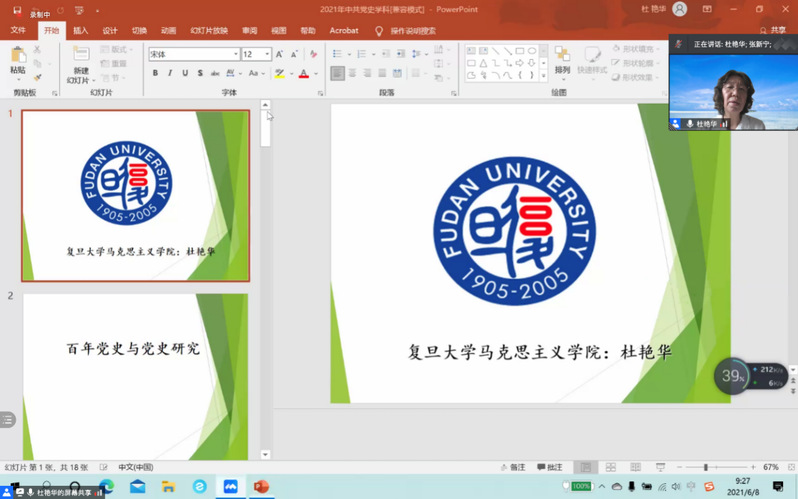Toggle italic formatting
This screenshot has height=499, width=798.
coord(170,74)
